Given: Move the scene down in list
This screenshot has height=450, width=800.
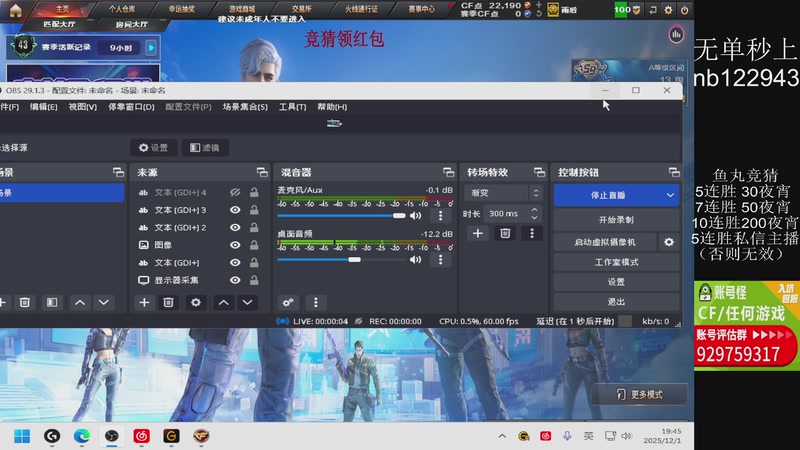Looking at the screenshot, I should click(104, 303).
